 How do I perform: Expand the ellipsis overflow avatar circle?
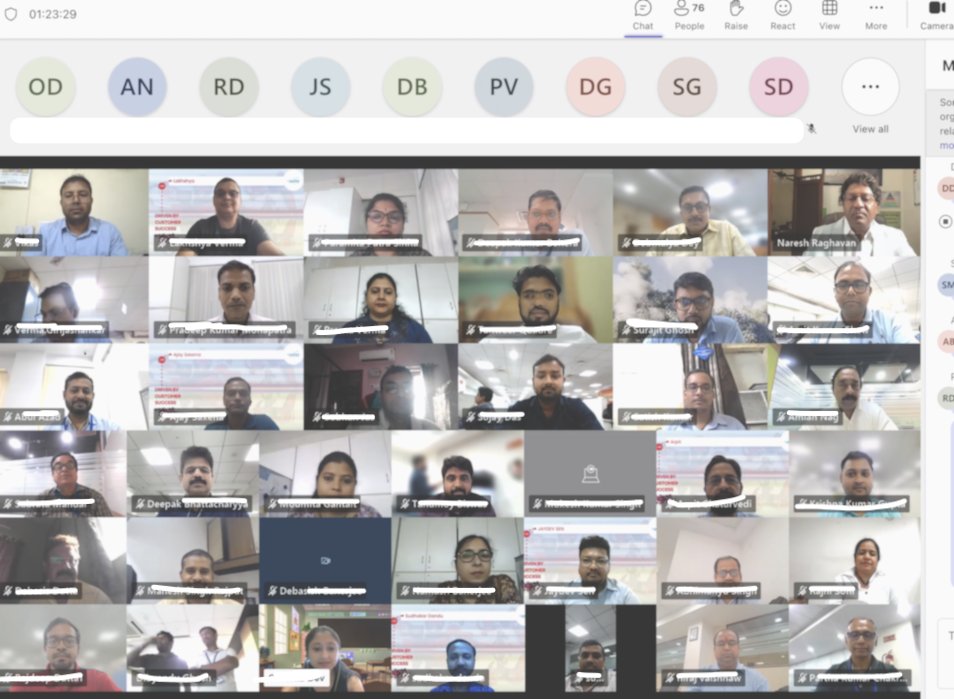point(869,87)
